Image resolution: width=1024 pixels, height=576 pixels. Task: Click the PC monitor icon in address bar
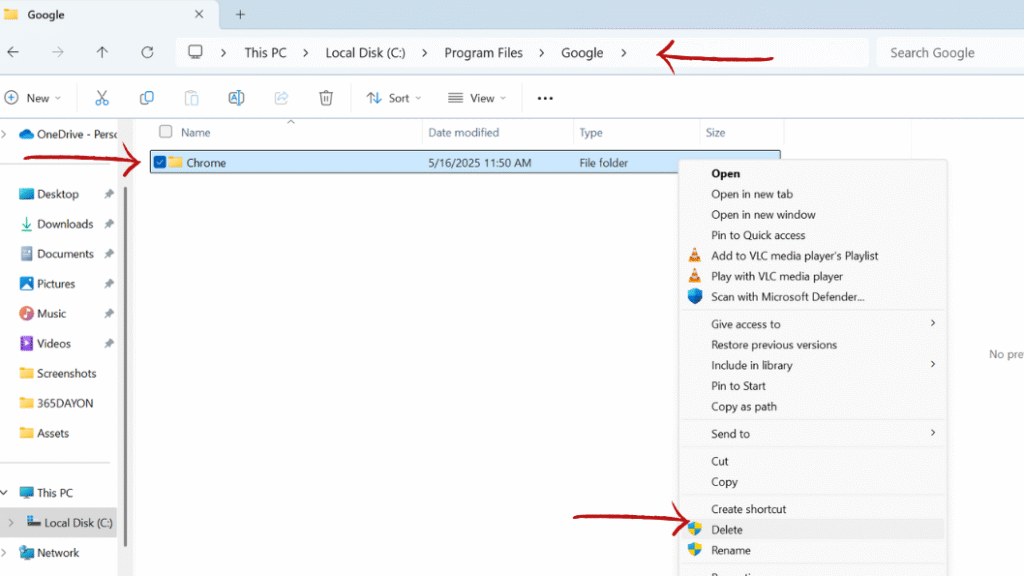(x=195, y=52)
